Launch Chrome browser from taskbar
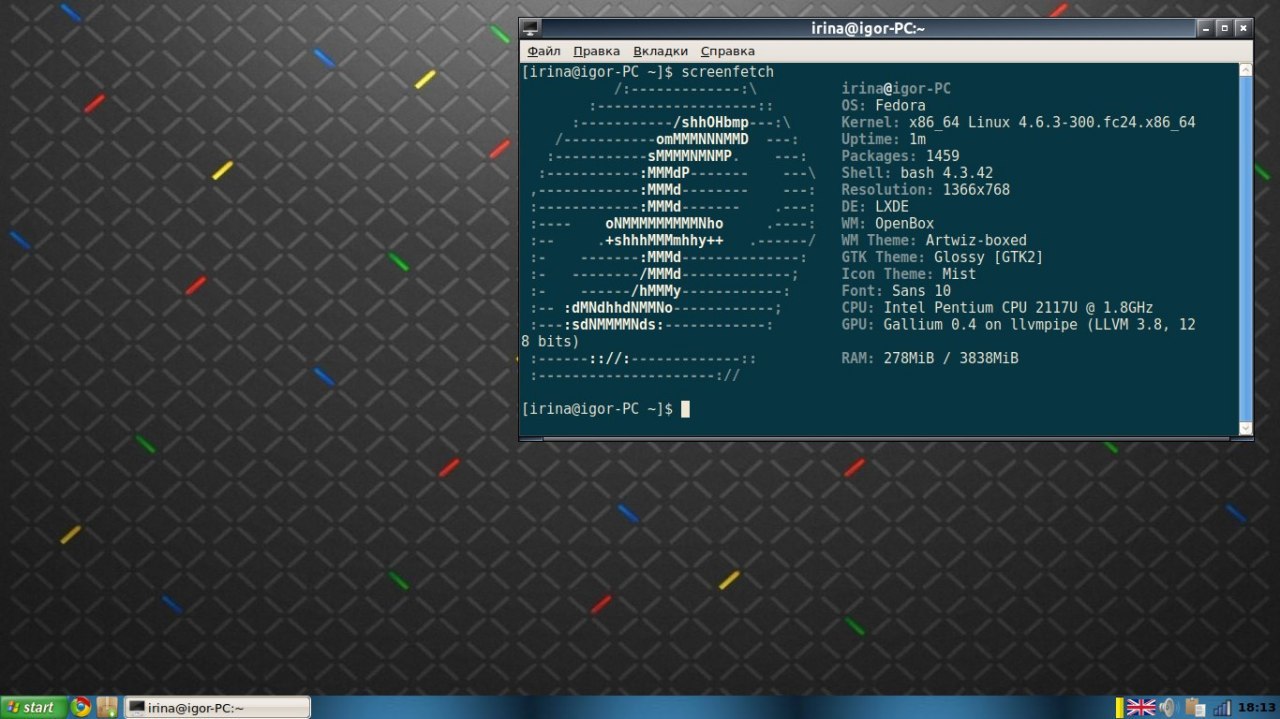Viewport: 1280px width, 719px height. (x=81, y=708)
